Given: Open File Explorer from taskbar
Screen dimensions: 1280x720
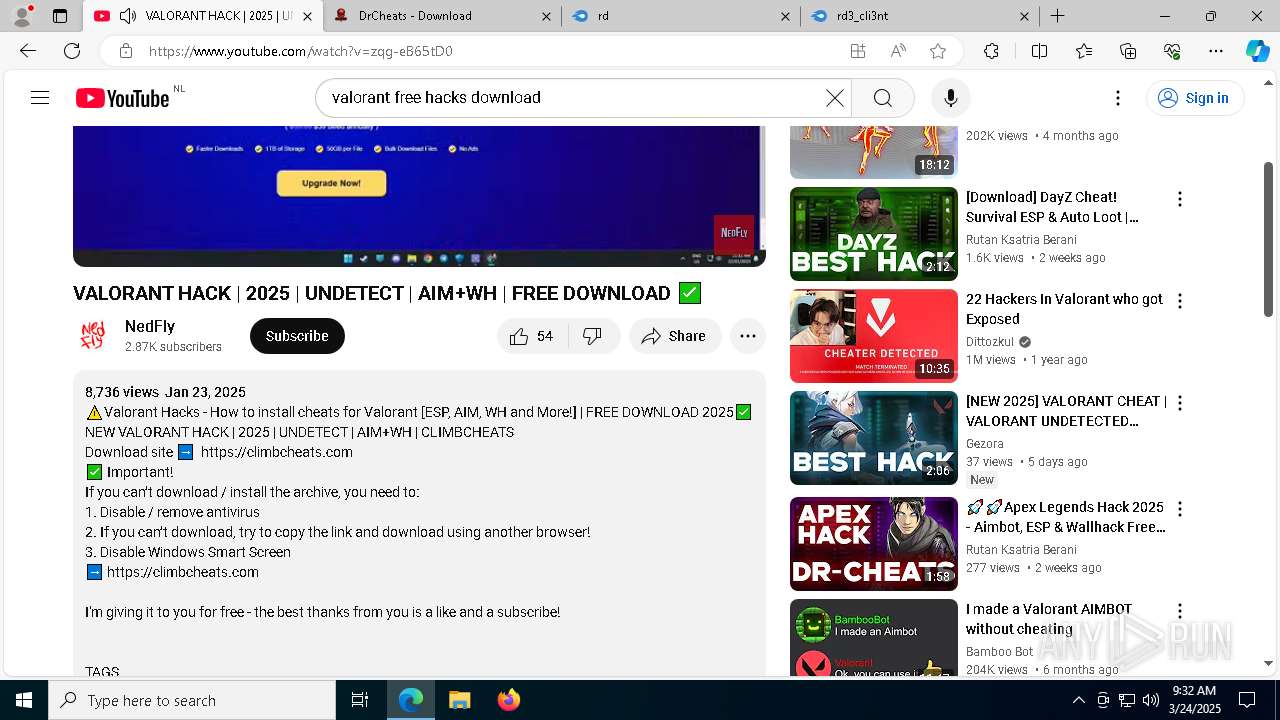Looking at the screenshot, I should (x=459, y=700).
